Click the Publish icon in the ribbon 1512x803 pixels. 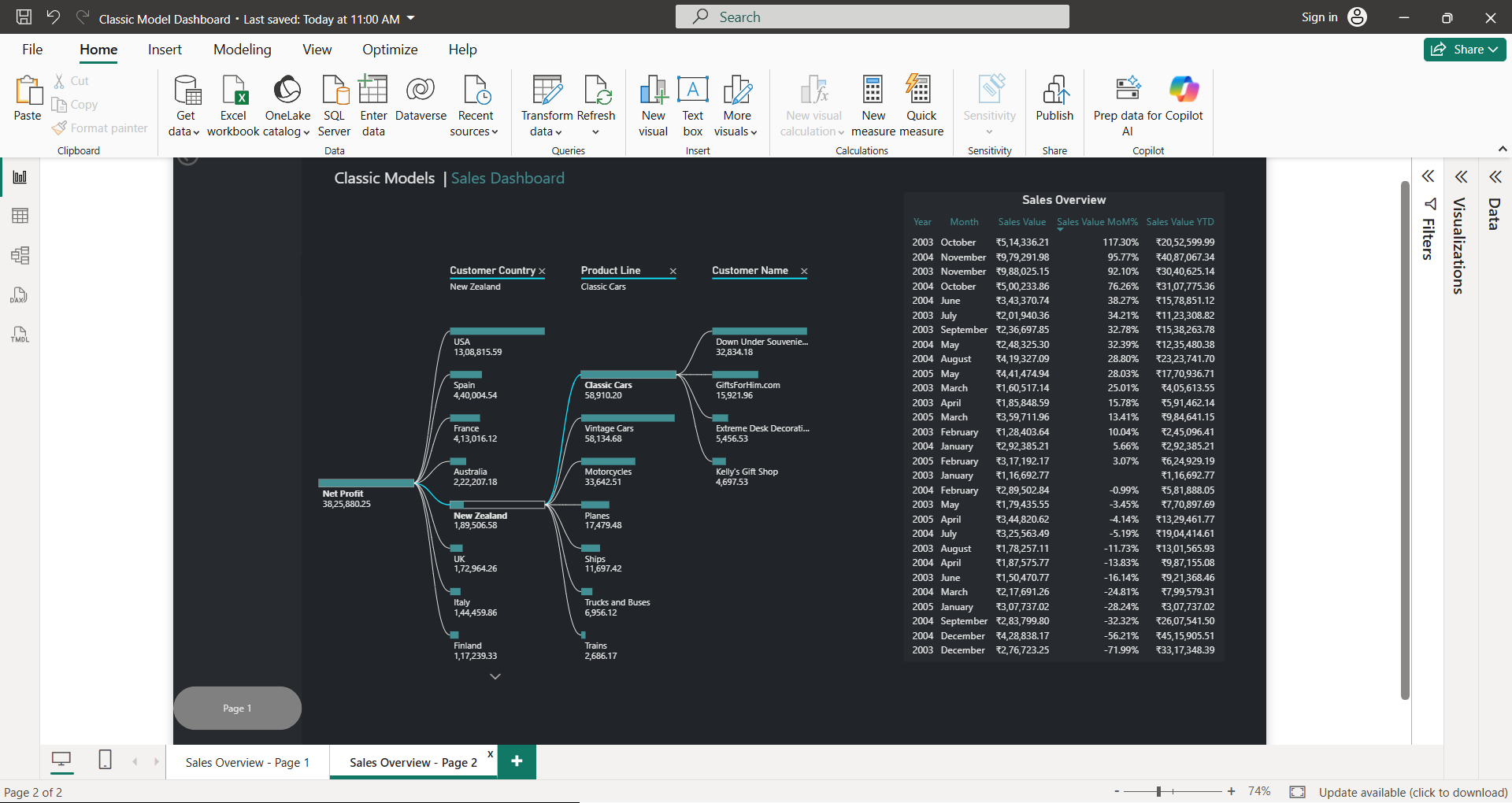[x=1054, y=102]
